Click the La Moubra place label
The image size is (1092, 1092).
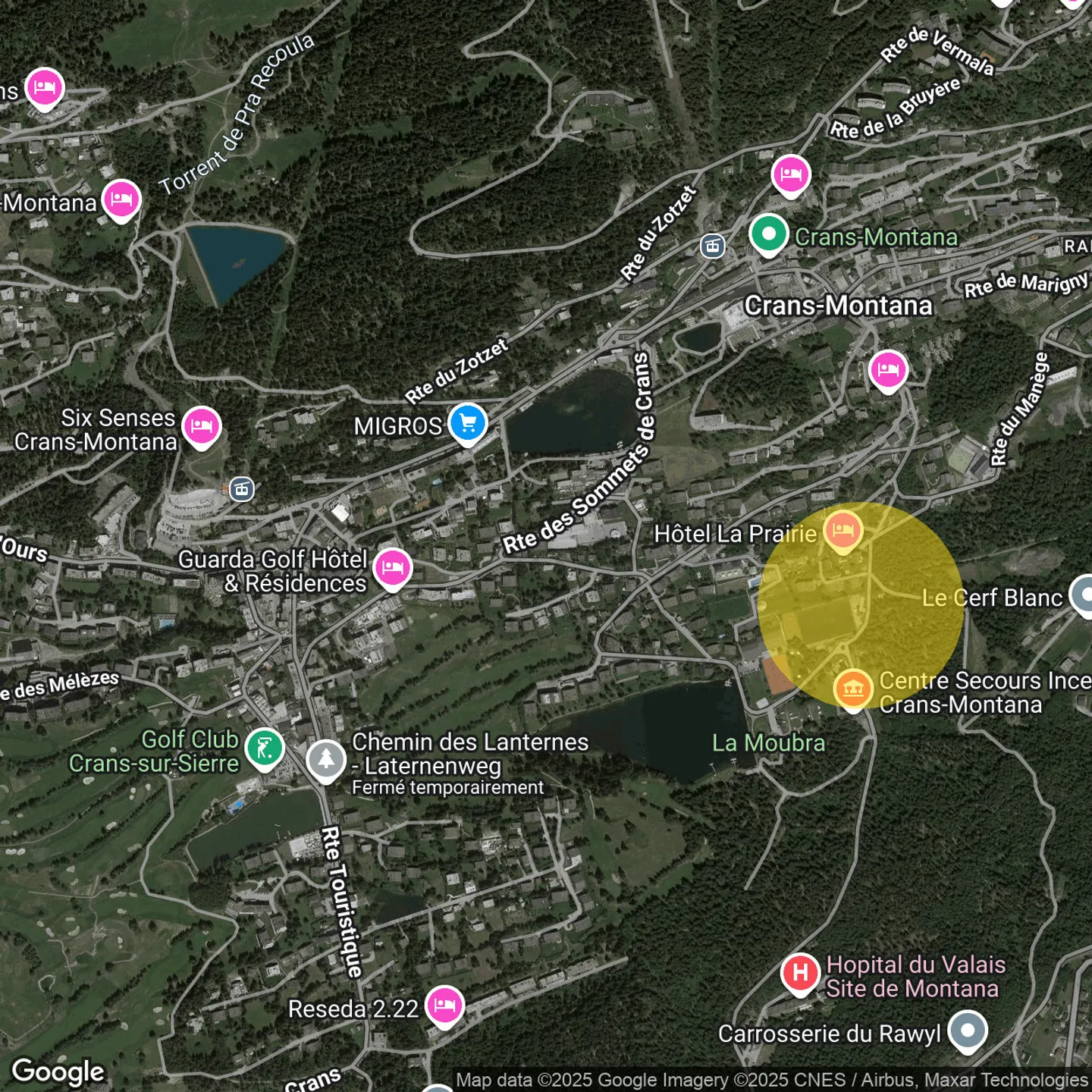[768, 743]
